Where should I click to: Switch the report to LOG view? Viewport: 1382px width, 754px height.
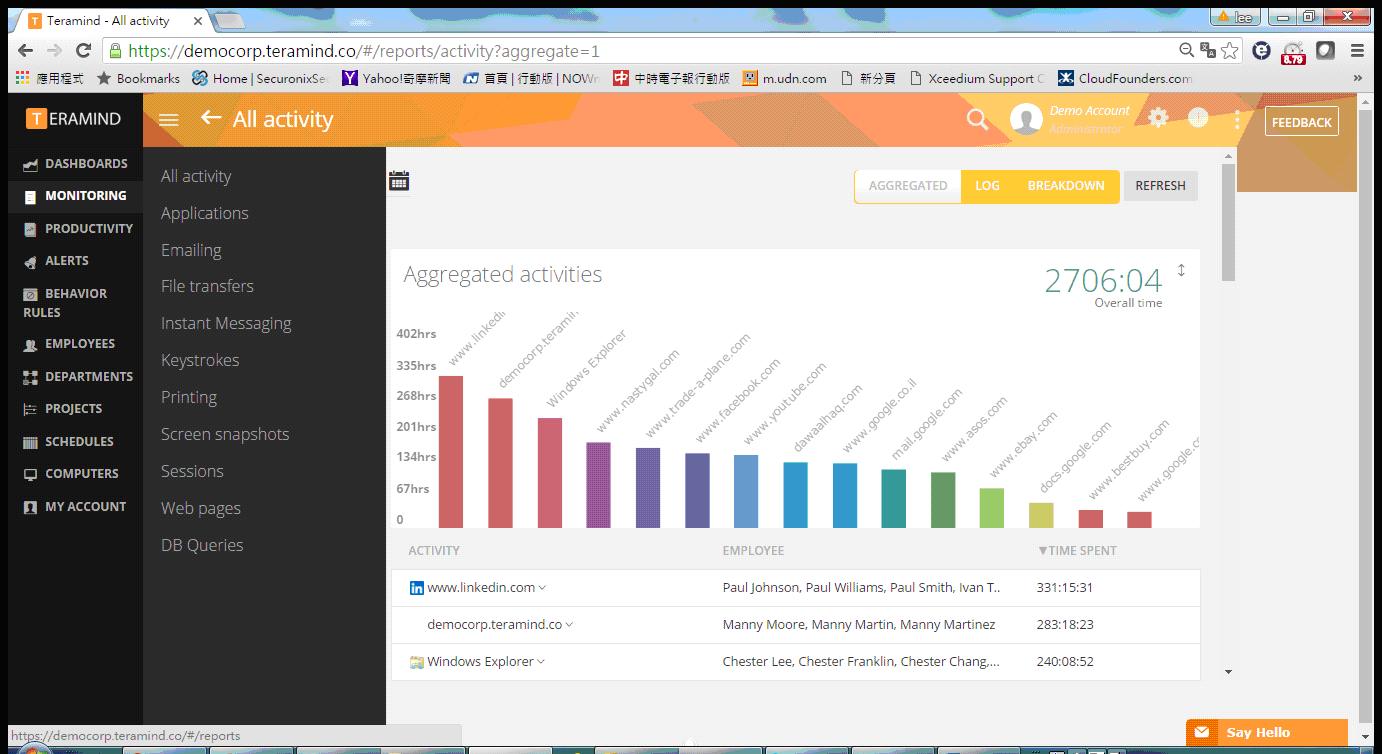point(985,186)
